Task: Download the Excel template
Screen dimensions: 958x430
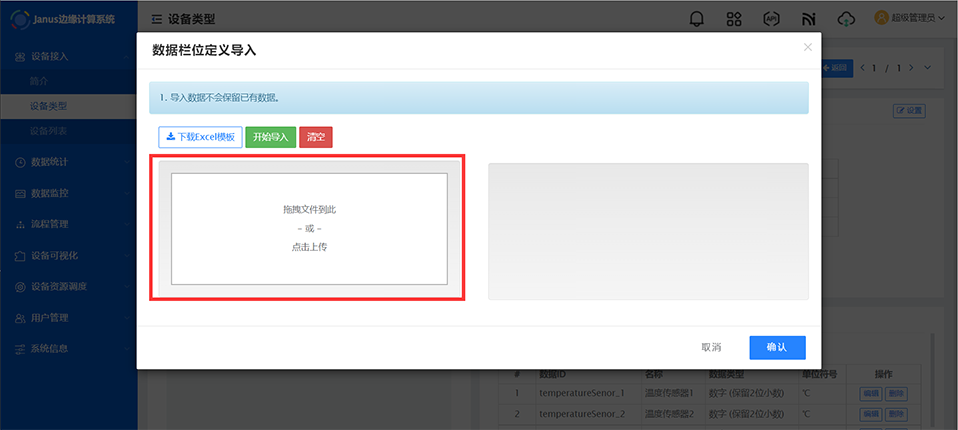Action: (x=200, y=137)
